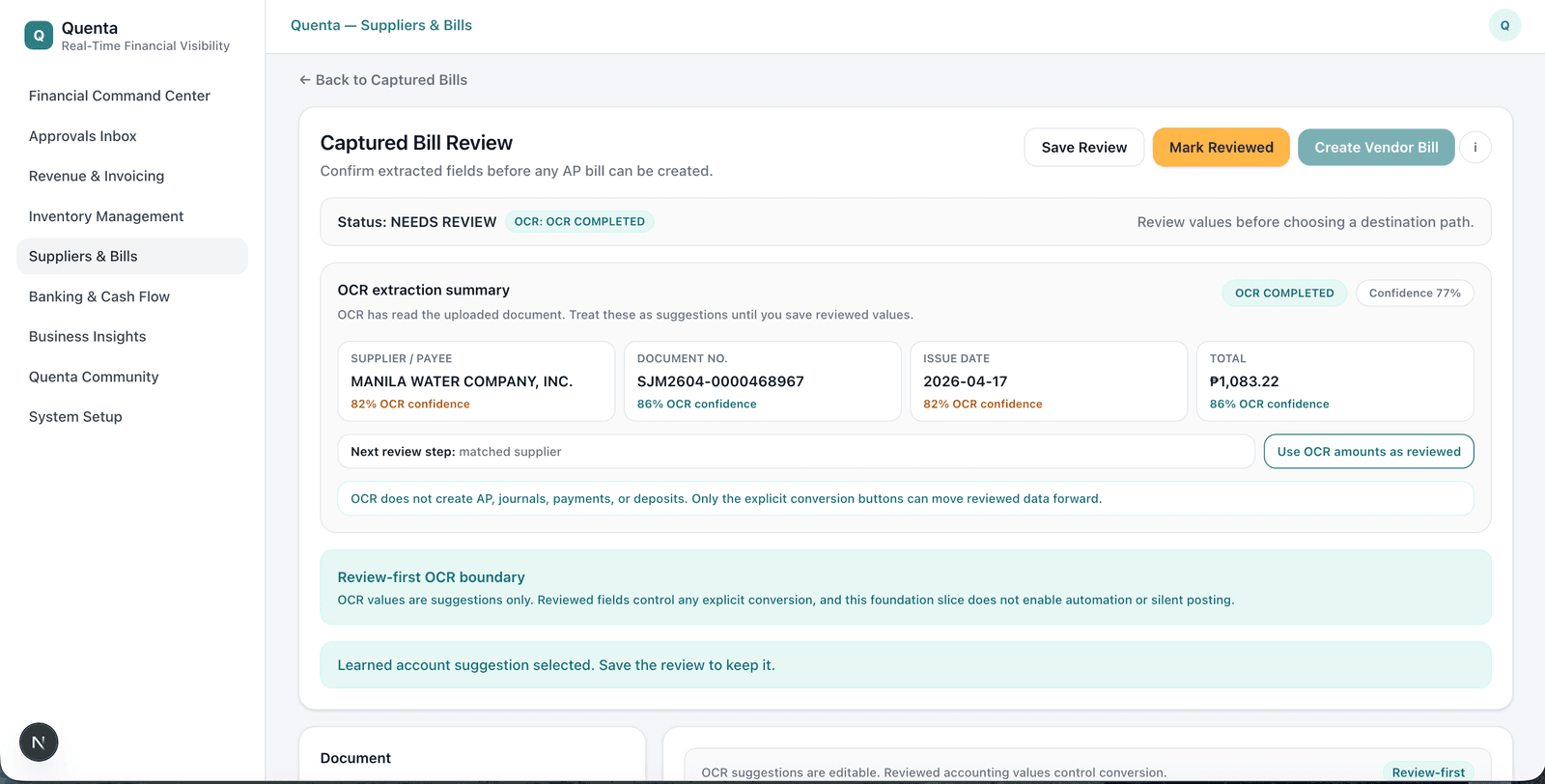The image size is (1545, 784).
Task: Click the Review-first tag at bottom right
Action: click(1428, 772)
